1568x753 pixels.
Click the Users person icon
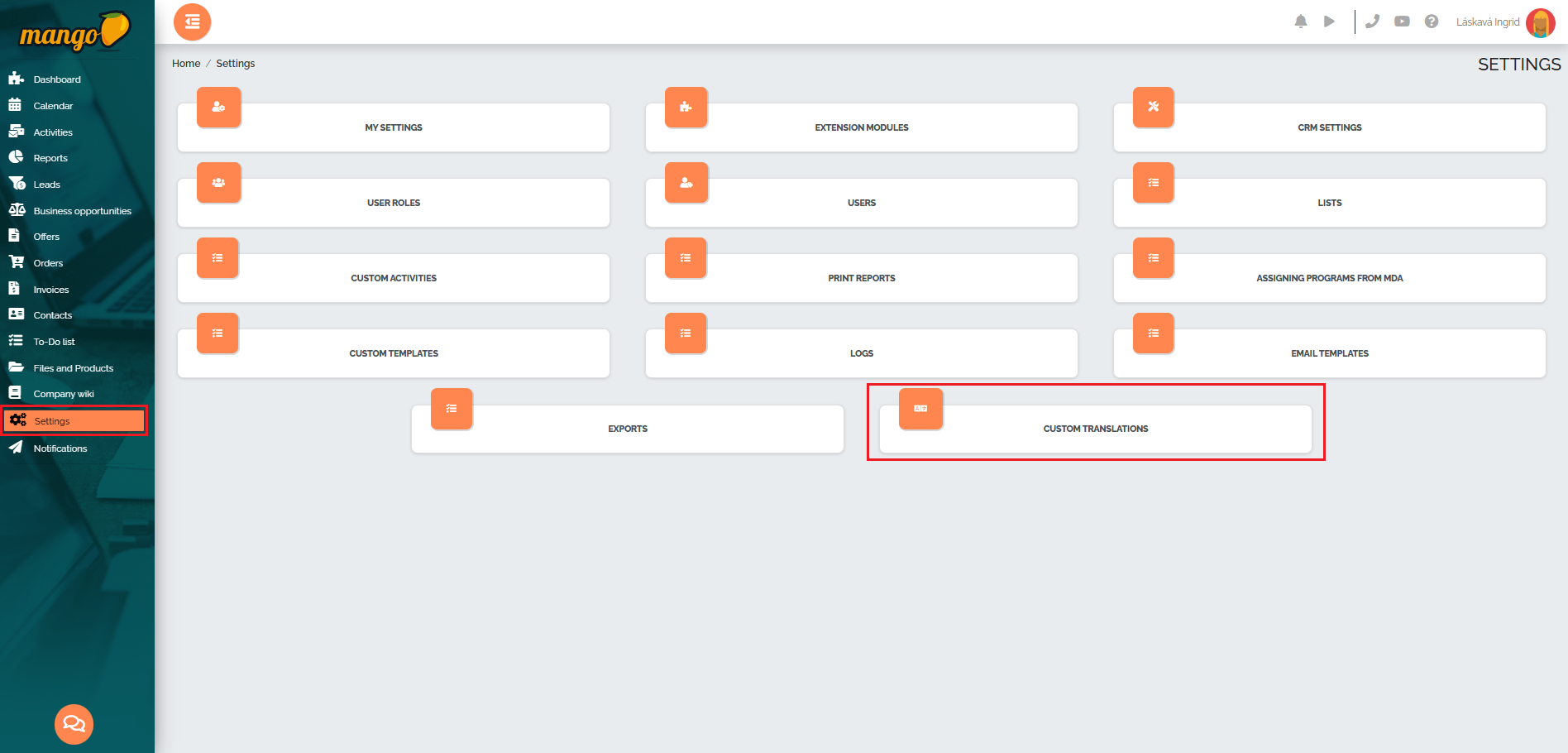[x=686, y=182]
